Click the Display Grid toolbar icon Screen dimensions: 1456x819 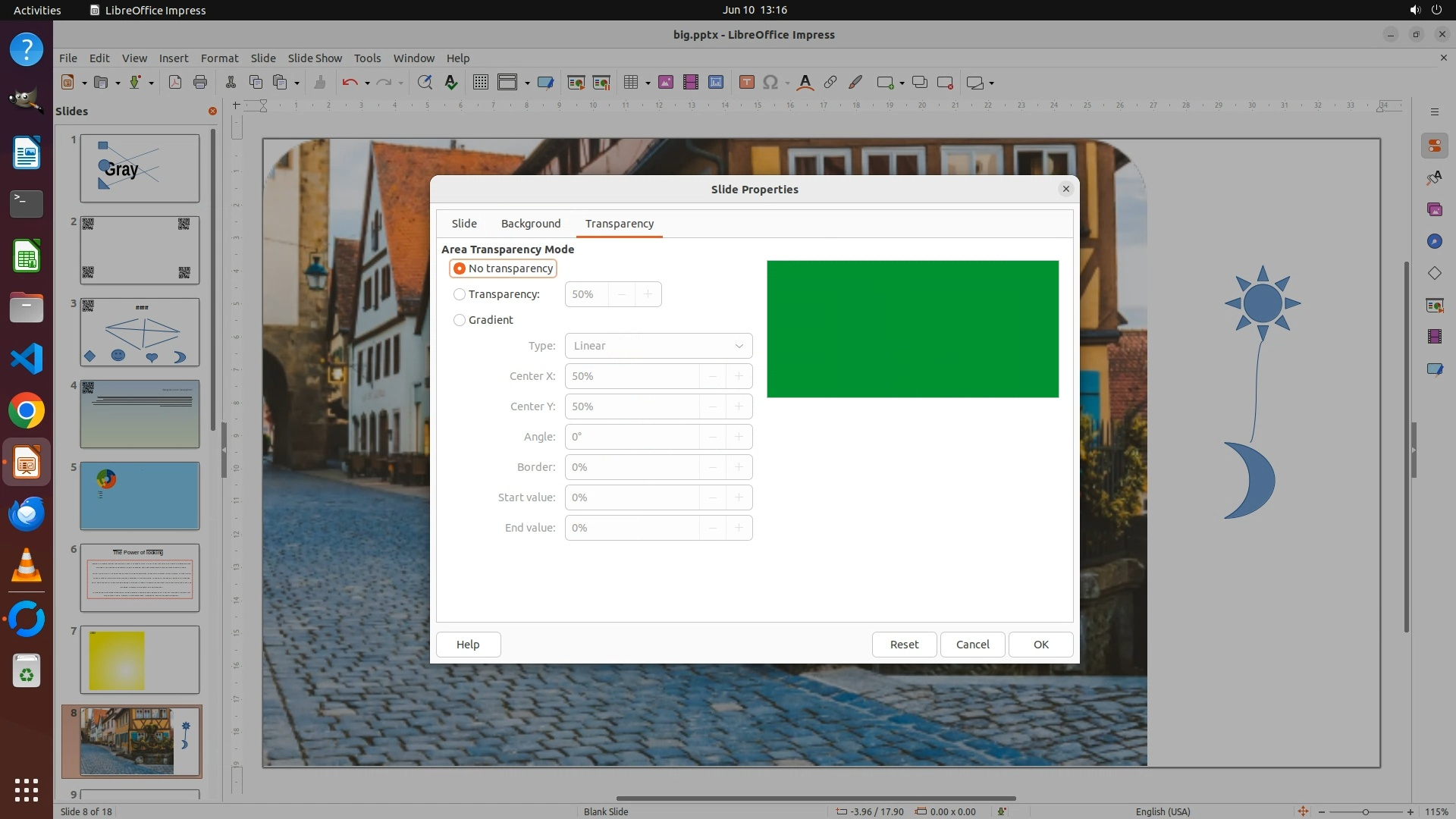click(x=480, y=83)
